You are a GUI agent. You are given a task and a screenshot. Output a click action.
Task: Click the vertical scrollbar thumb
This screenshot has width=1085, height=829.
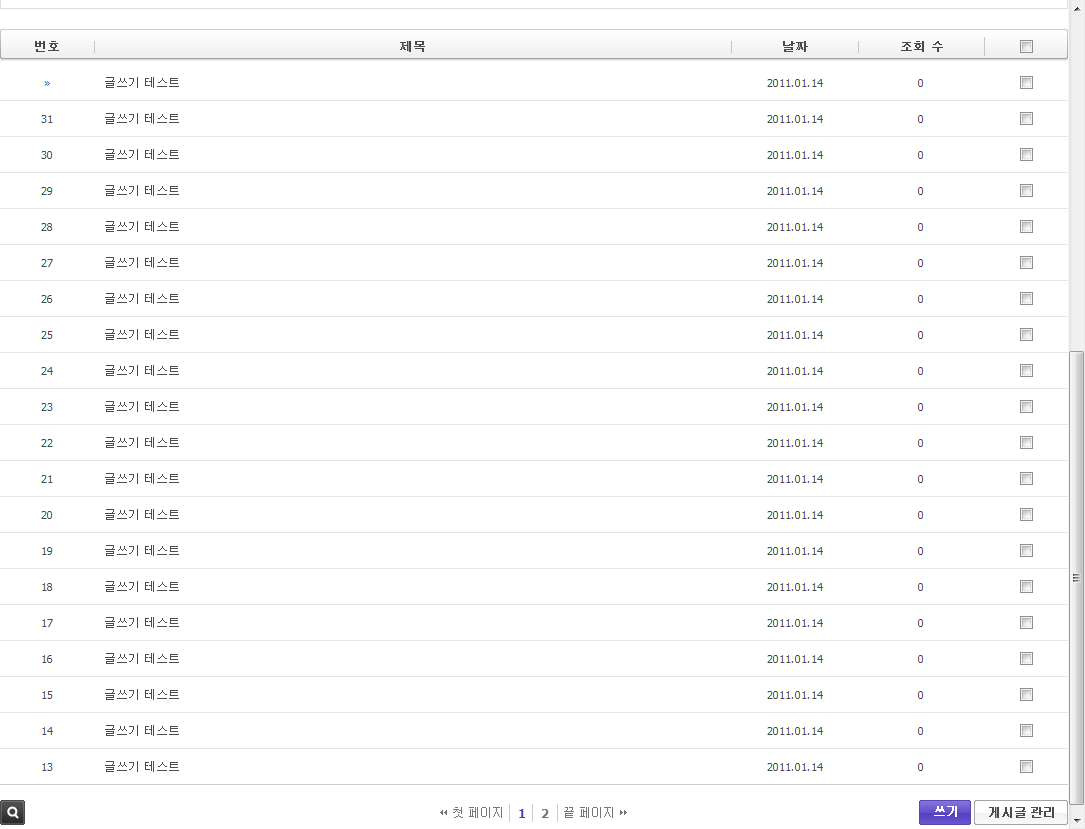coord(1076,578)
